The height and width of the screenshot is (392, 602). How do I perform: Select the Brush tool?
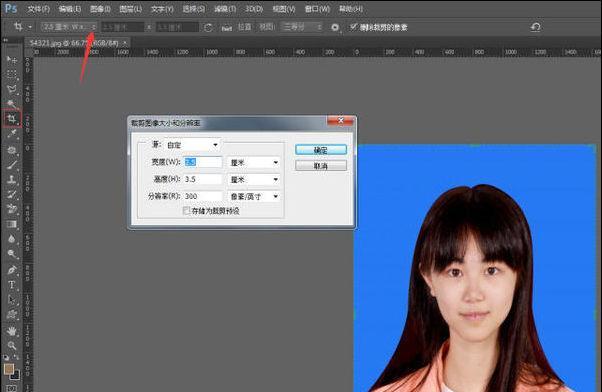tap(12, 165)
